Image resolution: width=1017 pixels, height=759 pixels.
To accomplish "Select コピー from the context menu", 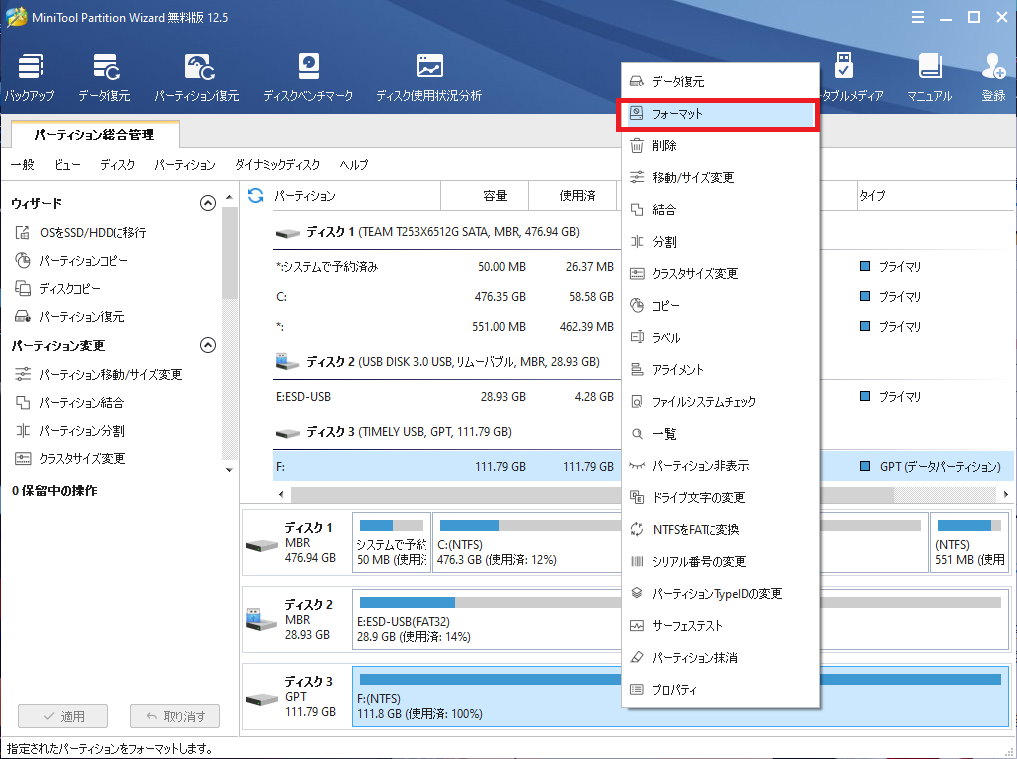I will [x=720, y=306].
